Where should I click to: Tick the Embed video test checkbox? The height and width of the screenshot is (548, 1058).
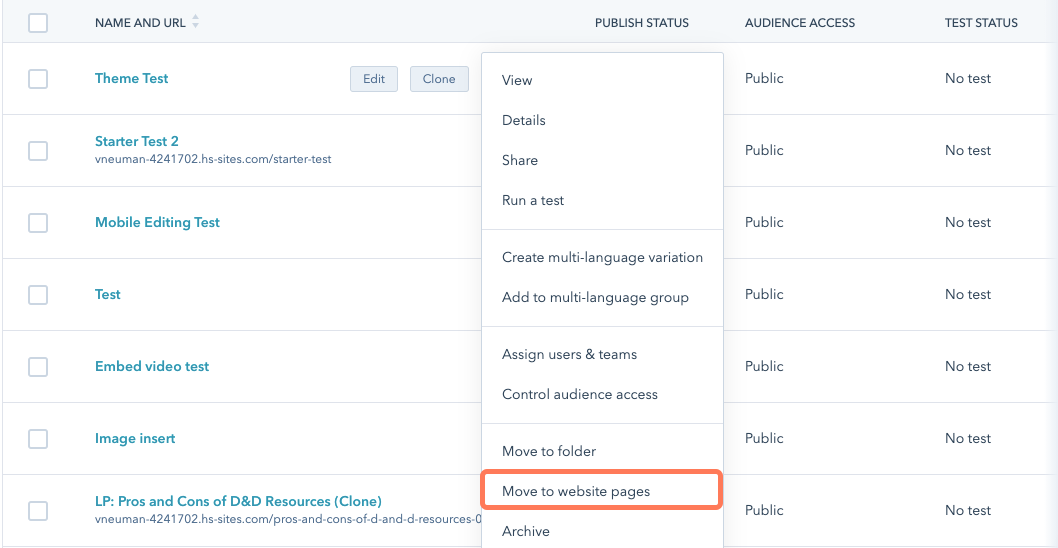[x=38, y=367]
